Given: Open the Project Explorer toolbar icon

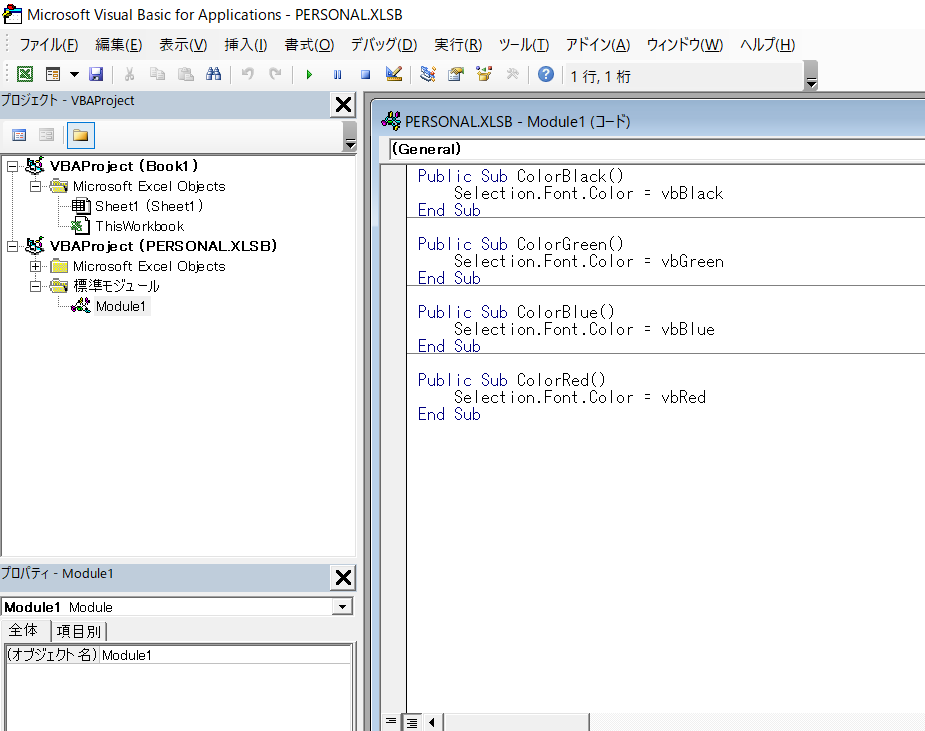Looking at the screenshot, I should point(428,75).
